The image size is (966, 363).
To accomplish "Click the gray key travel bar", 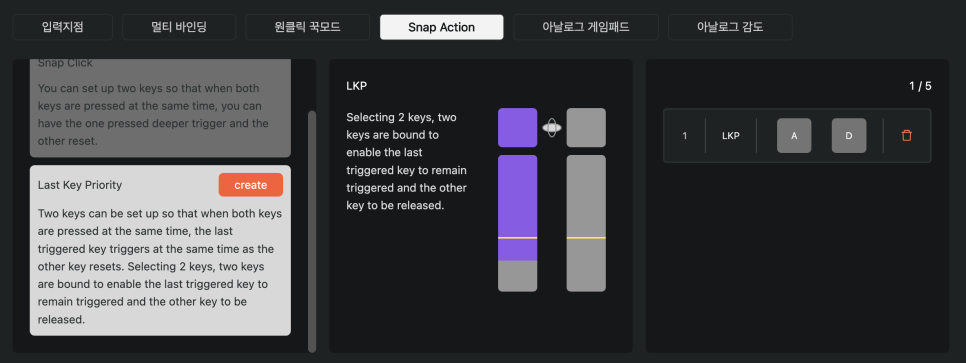I will click(586, 223).
